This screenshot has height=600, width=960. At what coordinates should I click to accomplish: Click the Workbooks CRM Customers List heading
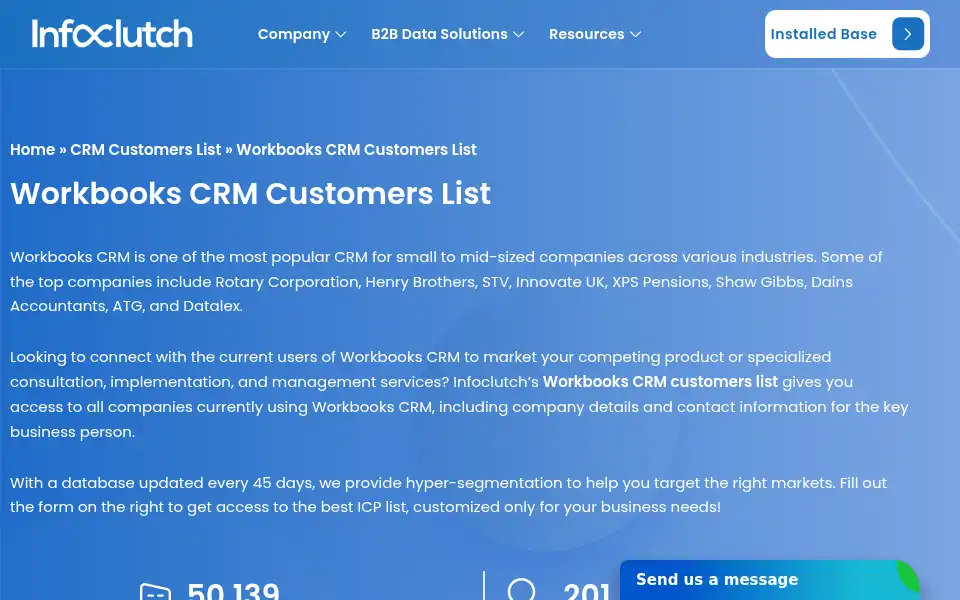pos(250,193)
